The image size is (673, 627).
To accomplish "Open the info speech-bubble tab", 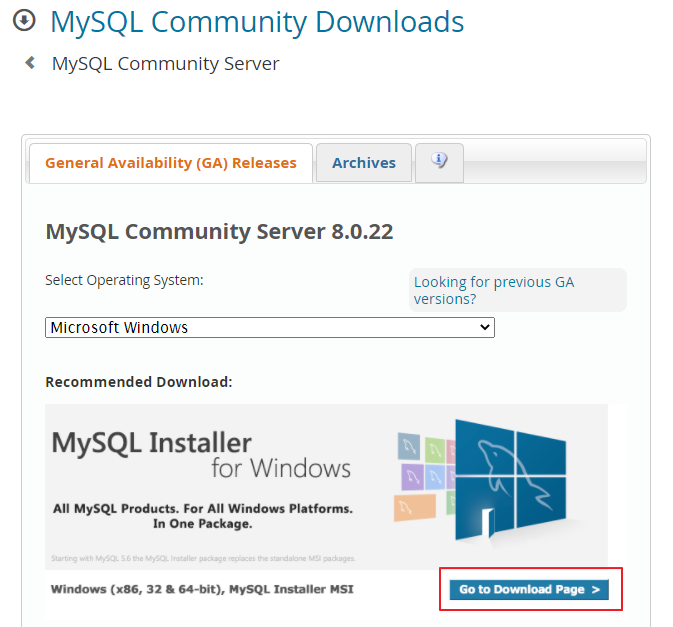I will 439,163.
